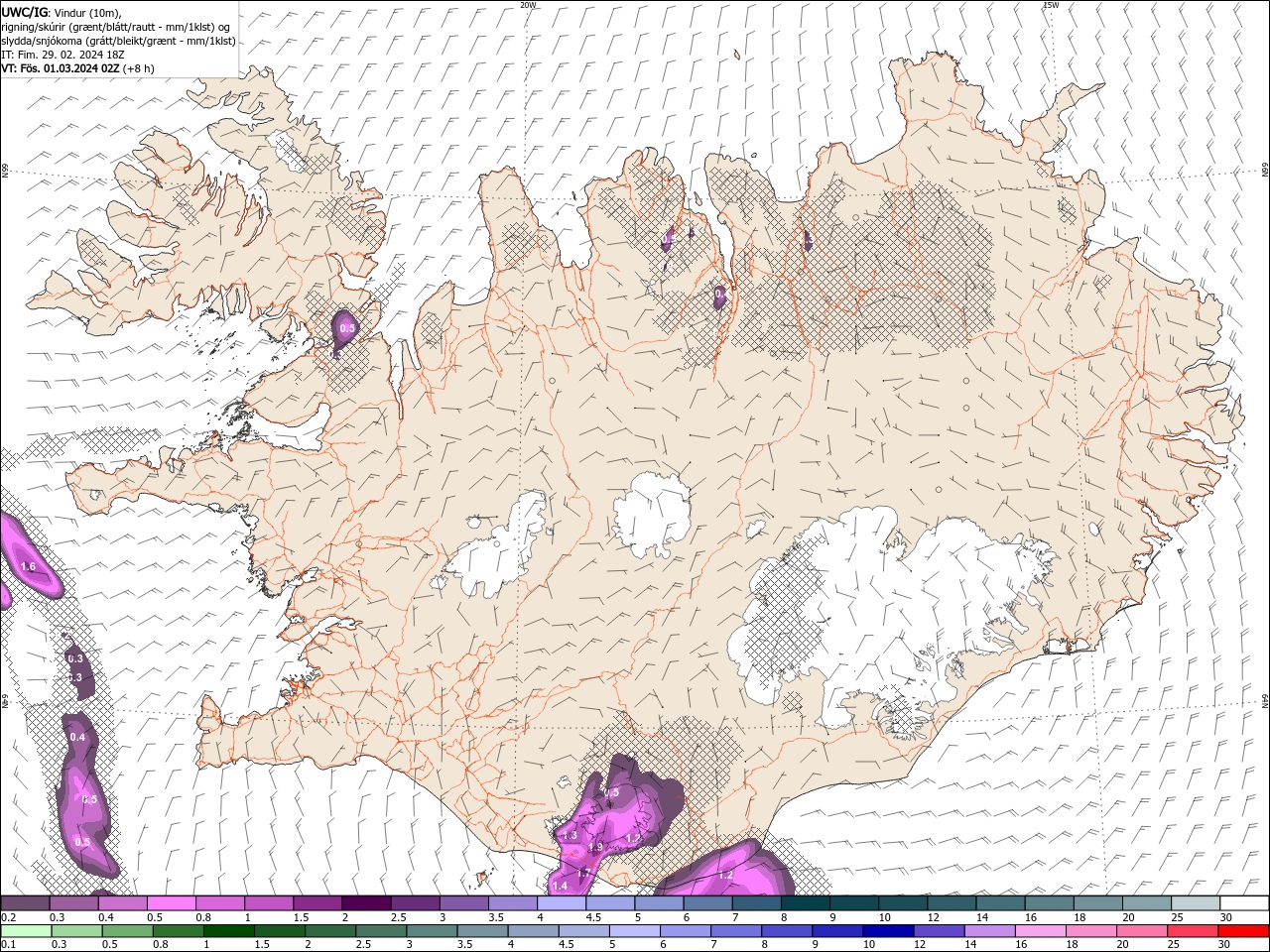Click the white 30 swatch in the top legend row
Viewport: 1270px width, 952px height.
pyautogui.click(x=1243, y=903)
